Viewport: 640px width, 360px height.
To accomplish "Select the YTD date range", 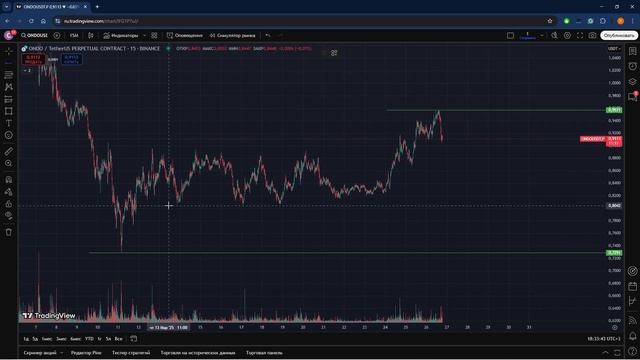I will coord(89,339).
